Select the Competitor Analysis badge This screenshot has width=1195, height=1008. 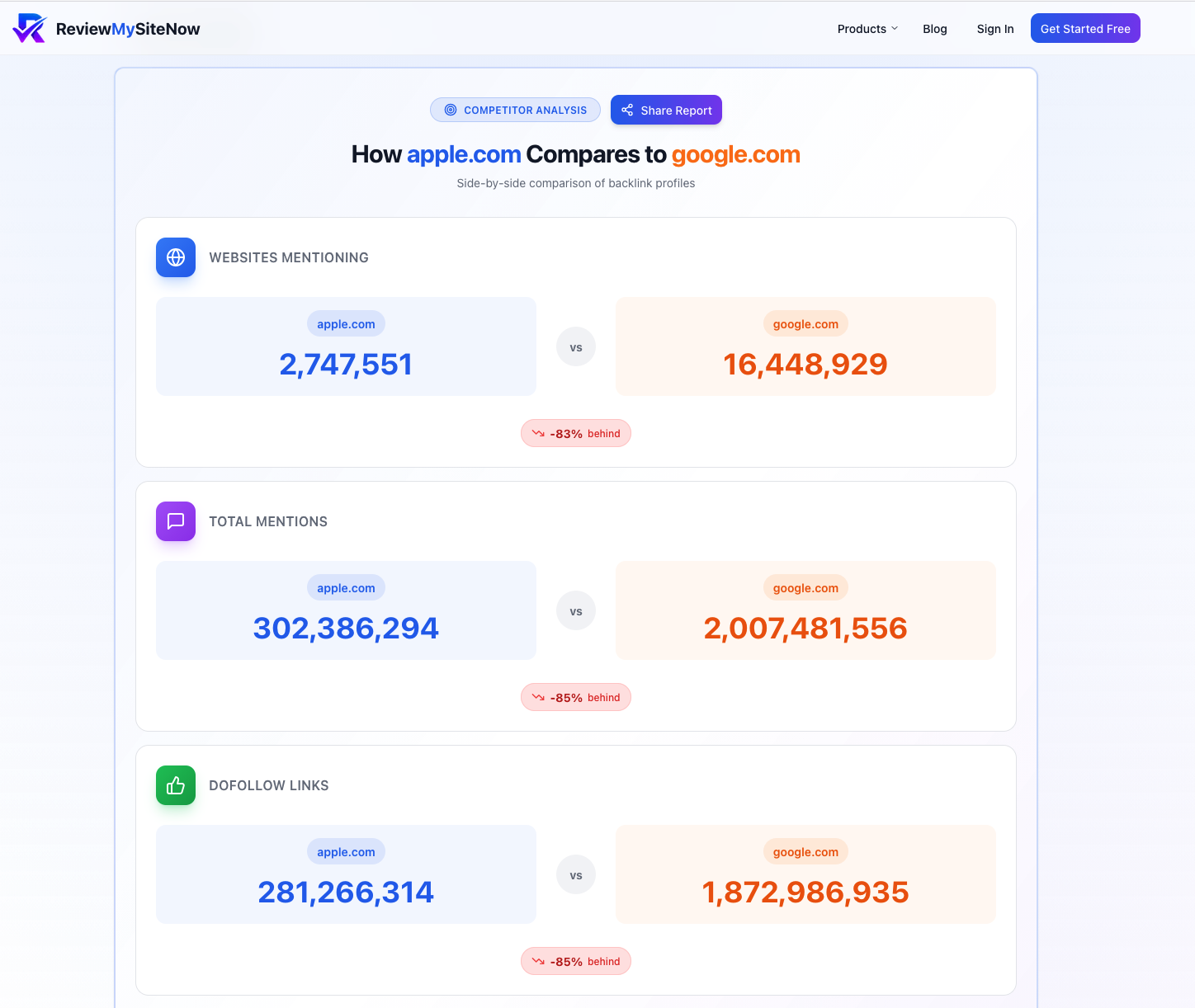515,110
